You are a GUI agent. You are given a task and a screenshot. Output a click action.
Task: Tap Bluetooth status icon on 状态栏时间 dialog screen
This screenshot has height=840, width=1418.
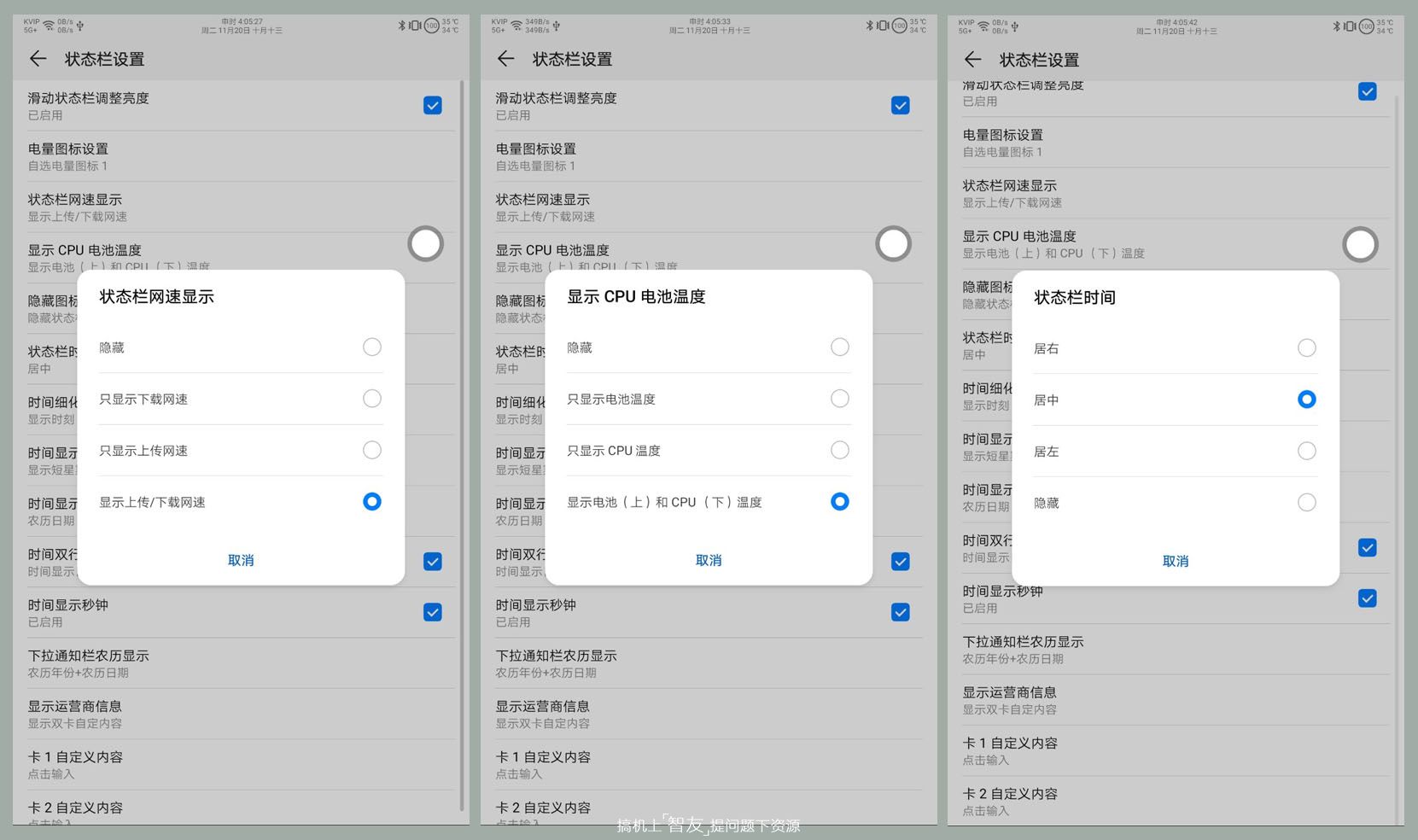(x=1336, y=26)
